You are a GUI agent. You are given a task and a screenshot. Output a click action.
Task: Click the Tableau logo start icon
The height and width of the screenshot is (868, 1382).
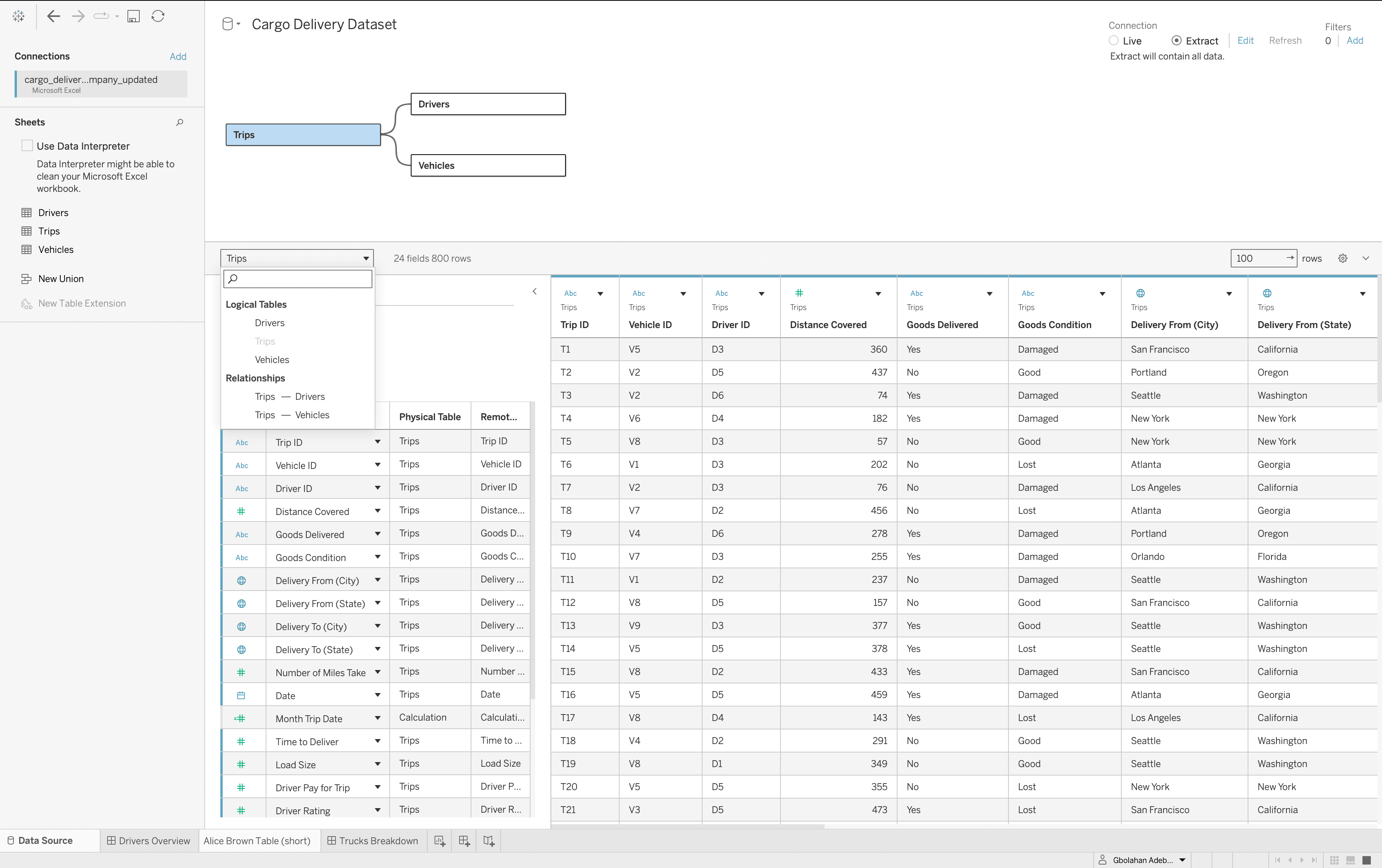click(x=18, y=16)
